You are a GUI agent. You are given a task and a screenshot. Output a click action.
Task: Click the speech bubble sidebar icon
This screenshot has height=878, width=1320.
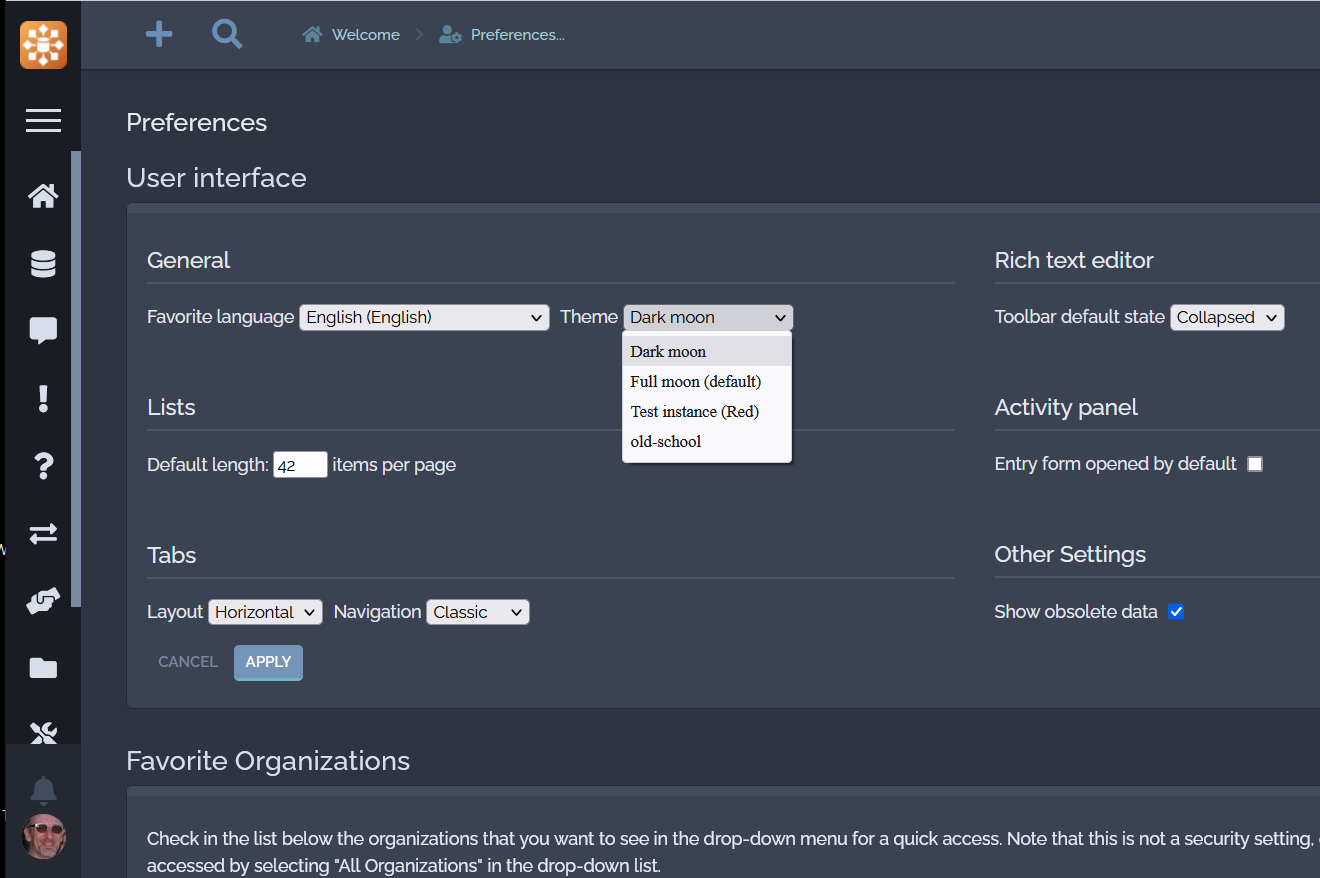tap(43, 331)
